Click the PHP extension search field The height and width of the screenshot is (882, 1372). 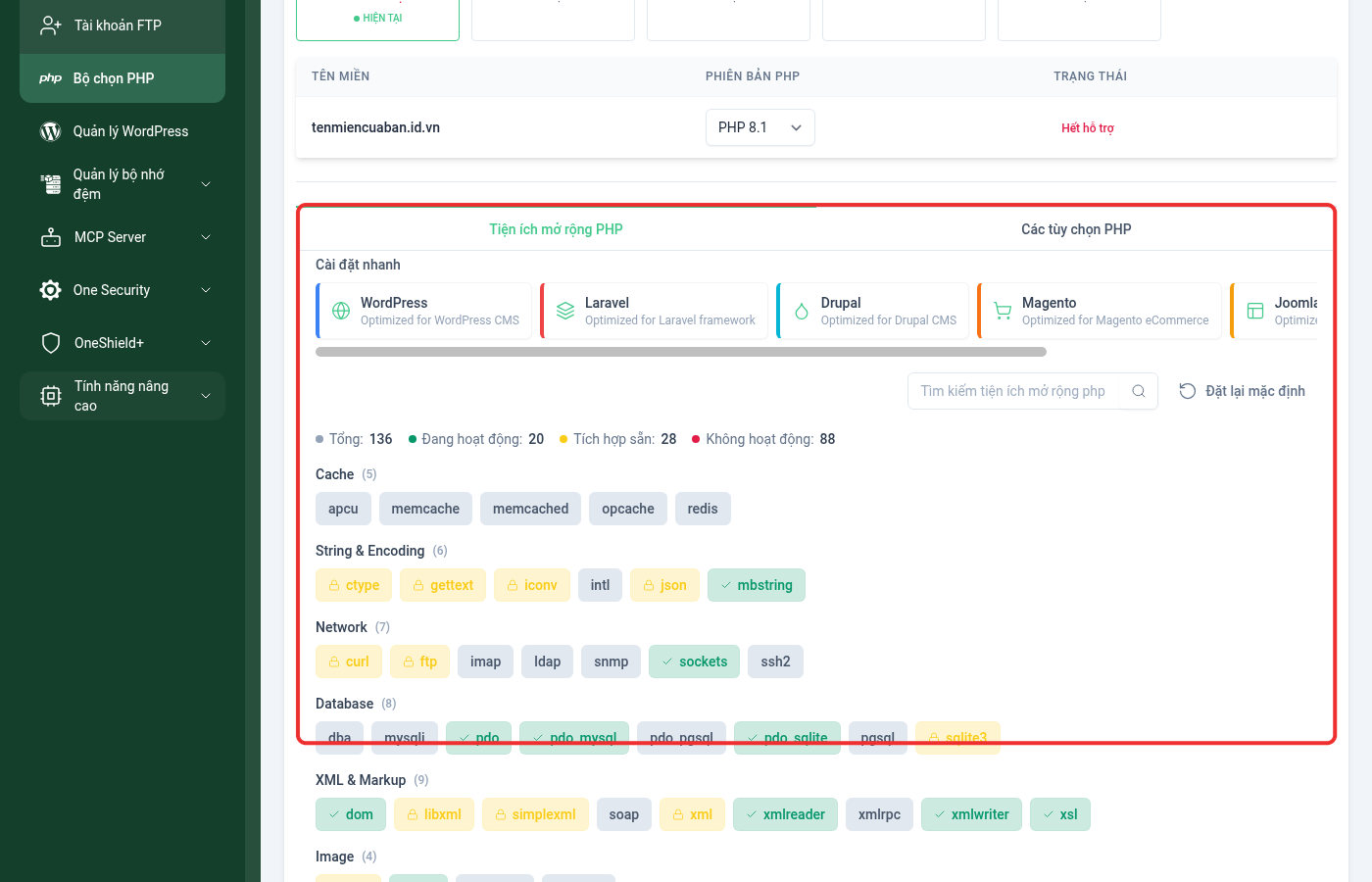pyautogui.click(x=1013, y=391)
